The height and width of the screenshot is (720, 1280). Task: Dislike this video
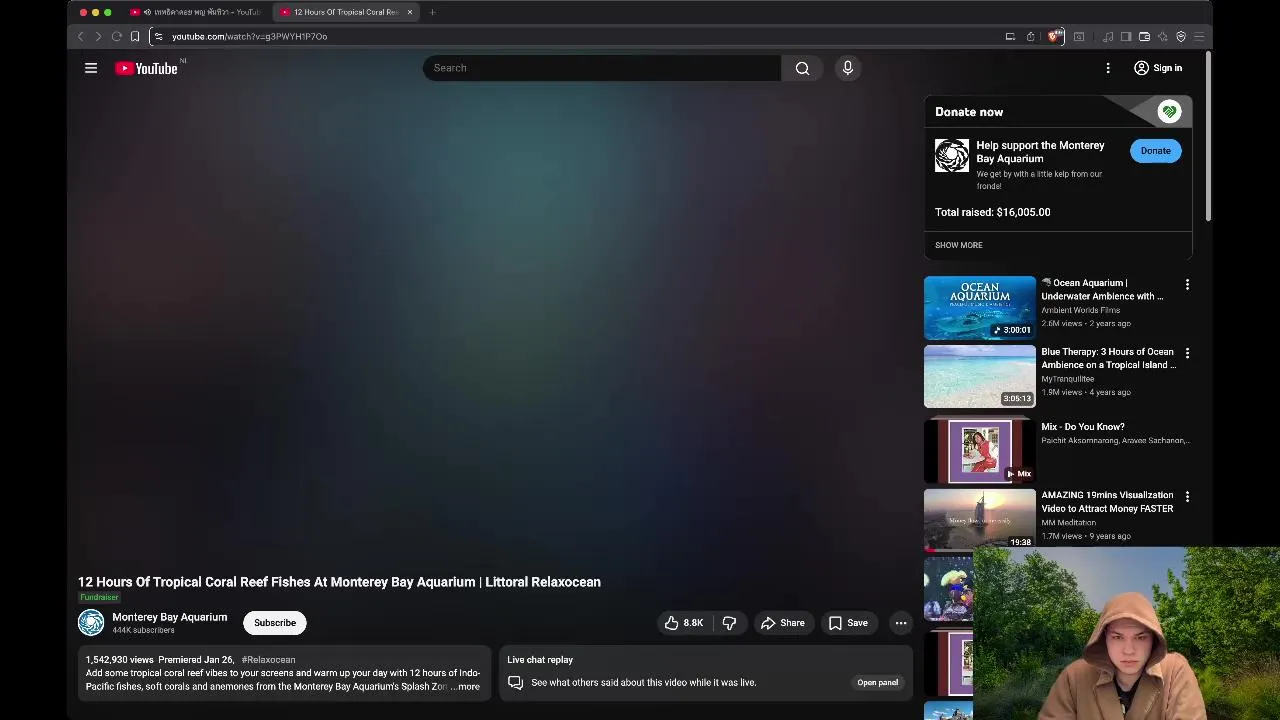point(729,623)
